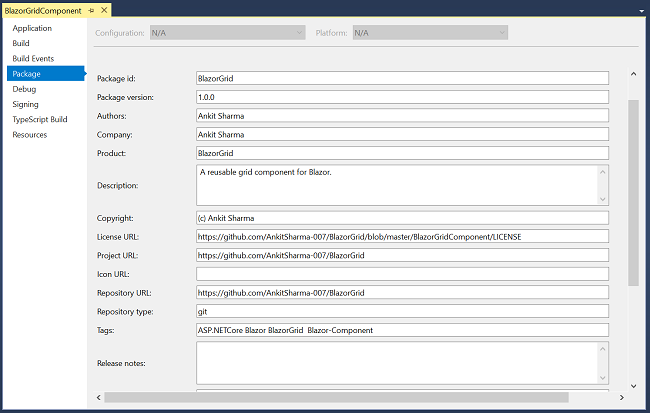
Task: Open the Resources page
Action: [29, 135]
